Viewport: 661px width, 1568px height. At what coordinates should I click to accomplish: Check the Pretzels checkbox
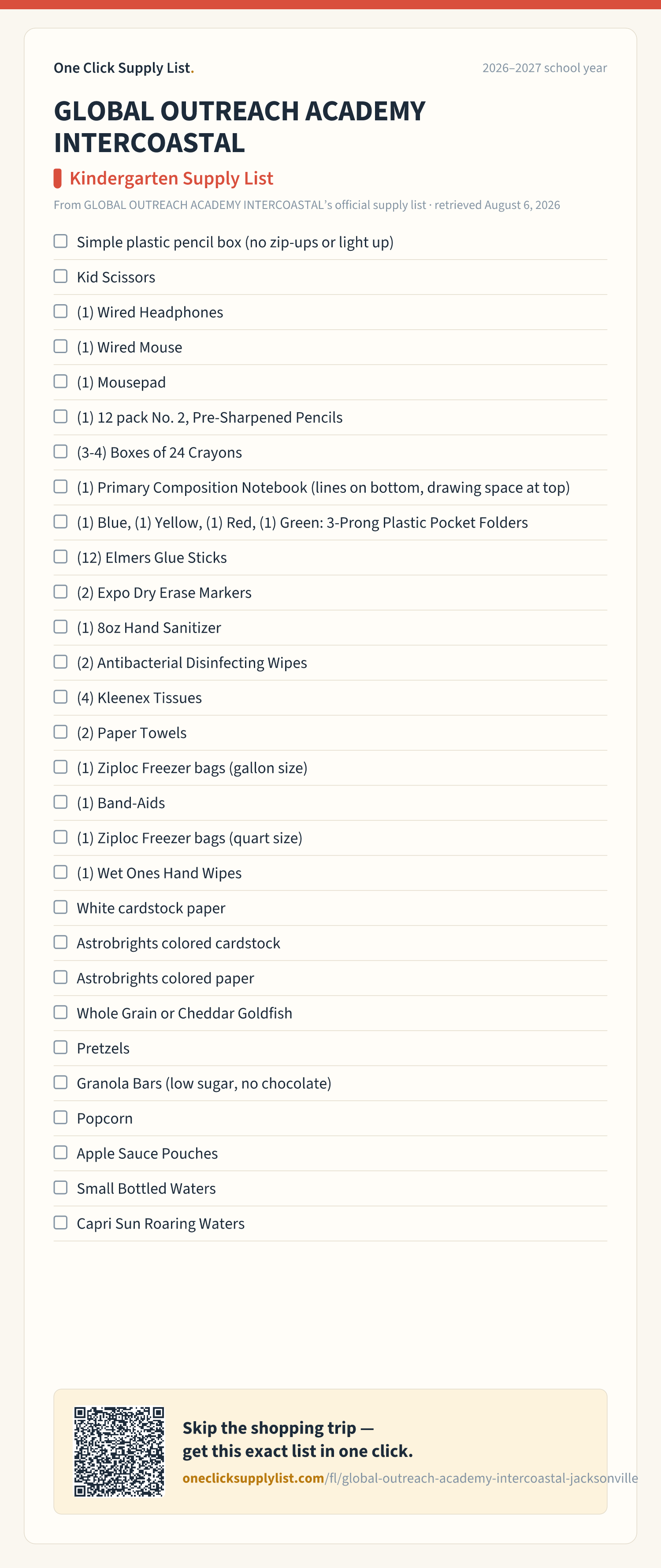pos(60,1047)
